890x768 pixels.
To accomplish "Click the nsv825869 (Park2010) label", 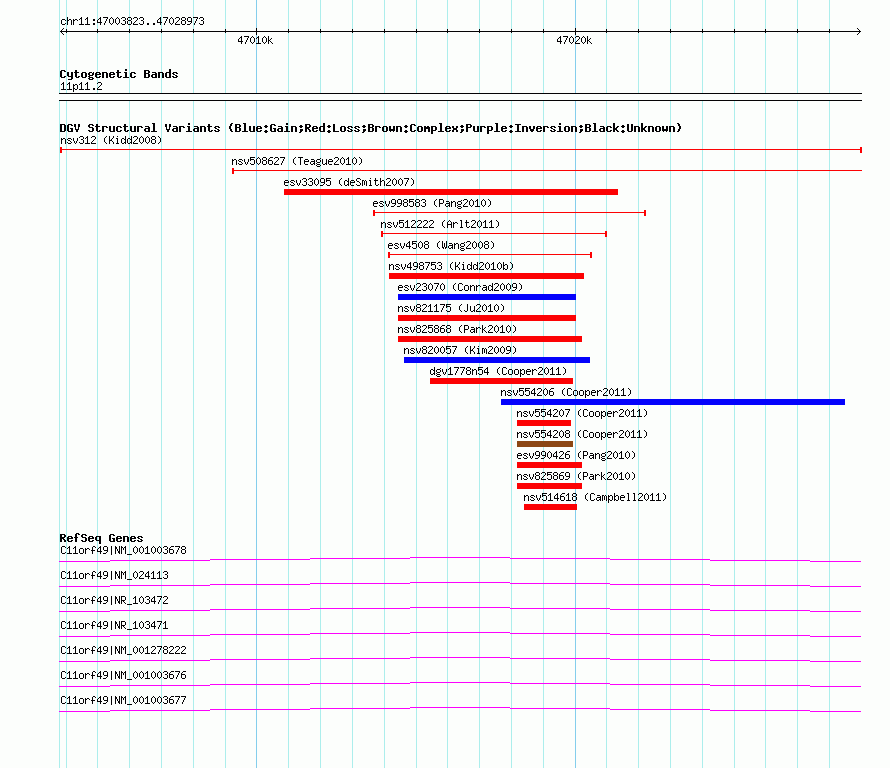I will (576, 476).
